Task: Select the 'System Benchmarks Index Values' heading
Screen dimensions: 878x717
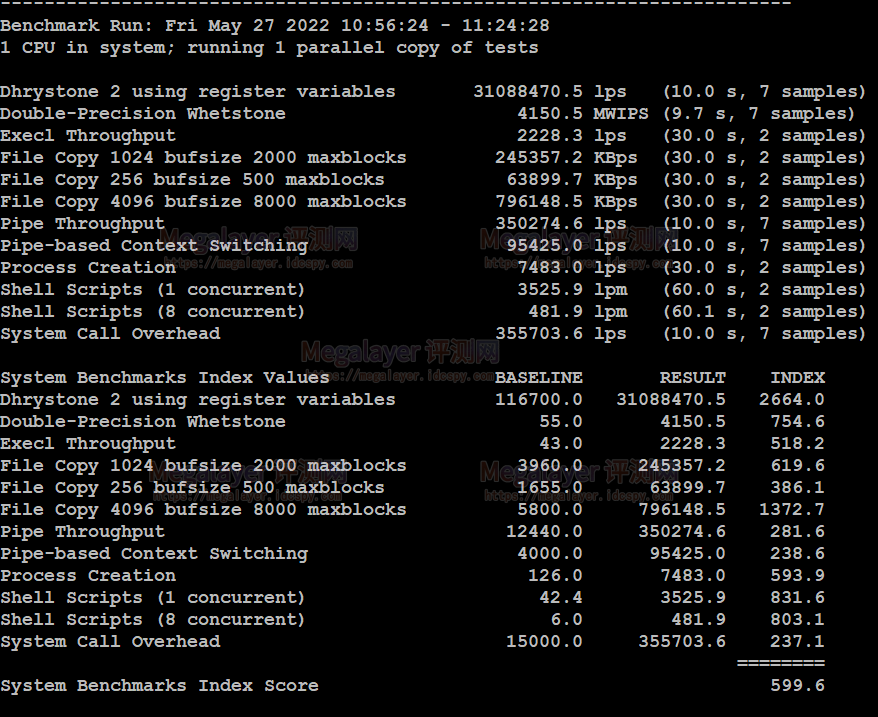Action: point(165,378)
